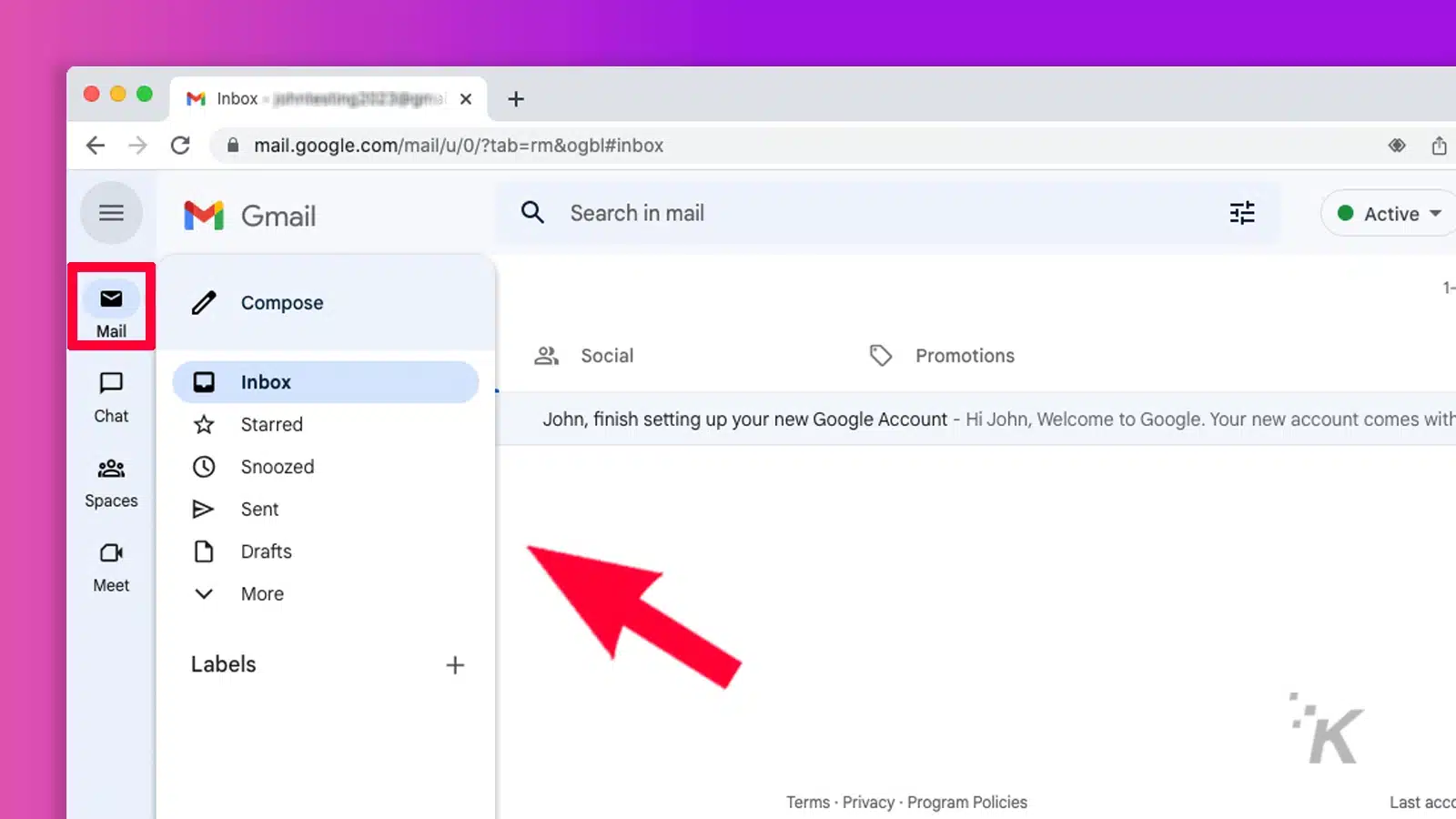
Task: Click the Labels heading
Action: click(224, 664)
